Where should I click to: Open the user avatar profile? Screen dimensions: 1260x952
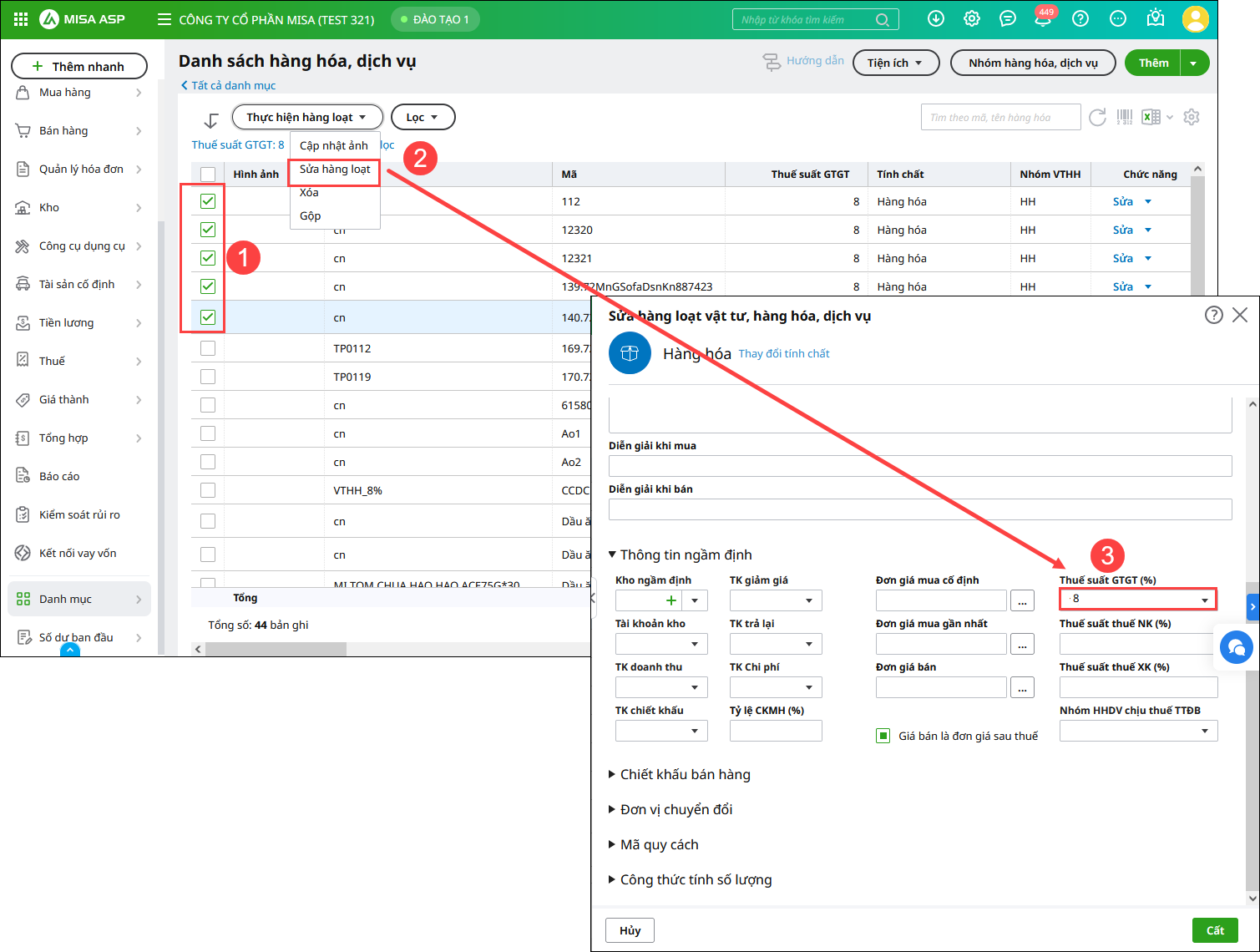click(1196, 19)
